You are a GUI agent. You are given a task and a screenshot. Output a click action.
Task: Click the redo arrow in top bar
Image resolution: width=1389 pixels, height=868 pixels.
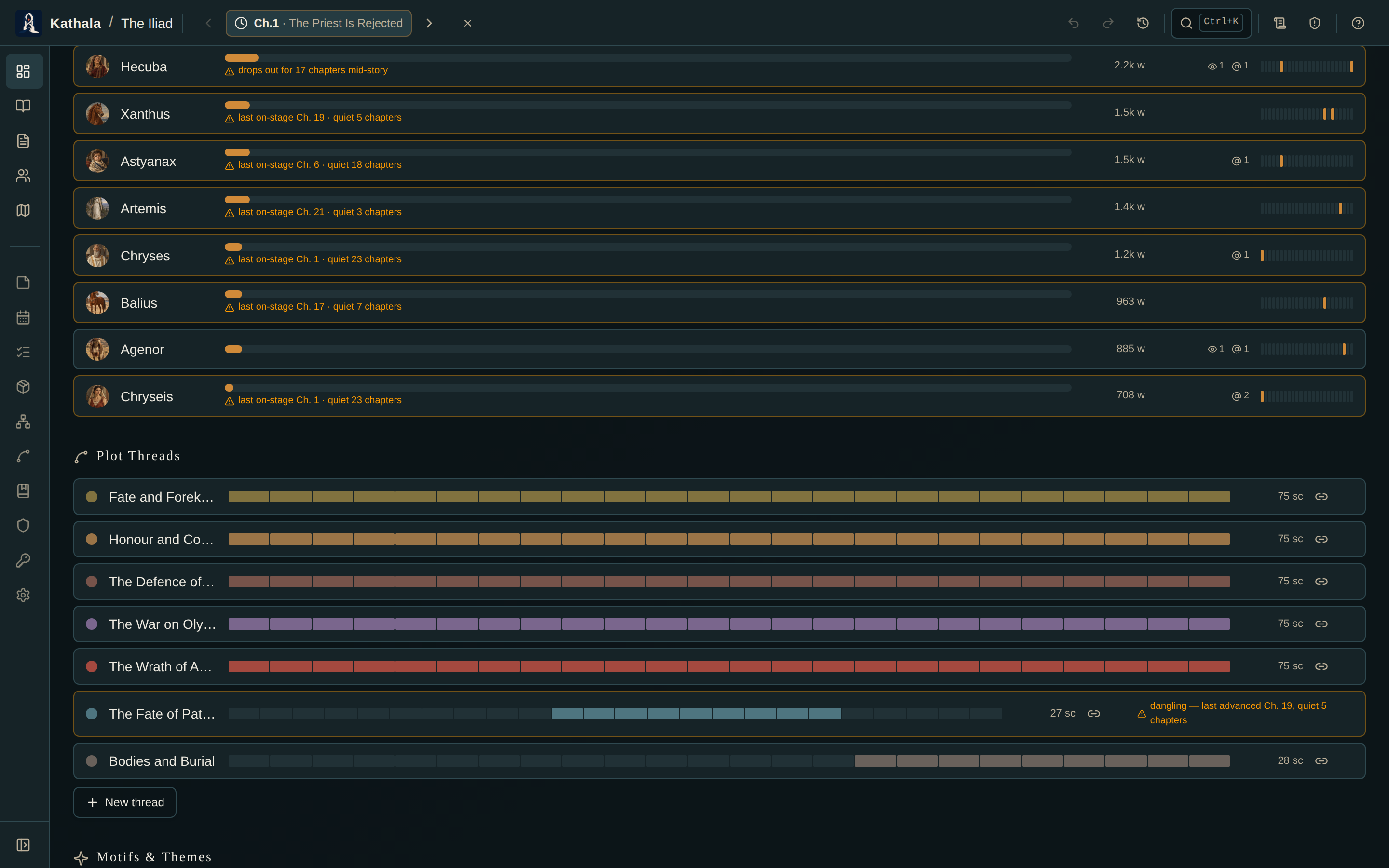(x=1108, y=23)
